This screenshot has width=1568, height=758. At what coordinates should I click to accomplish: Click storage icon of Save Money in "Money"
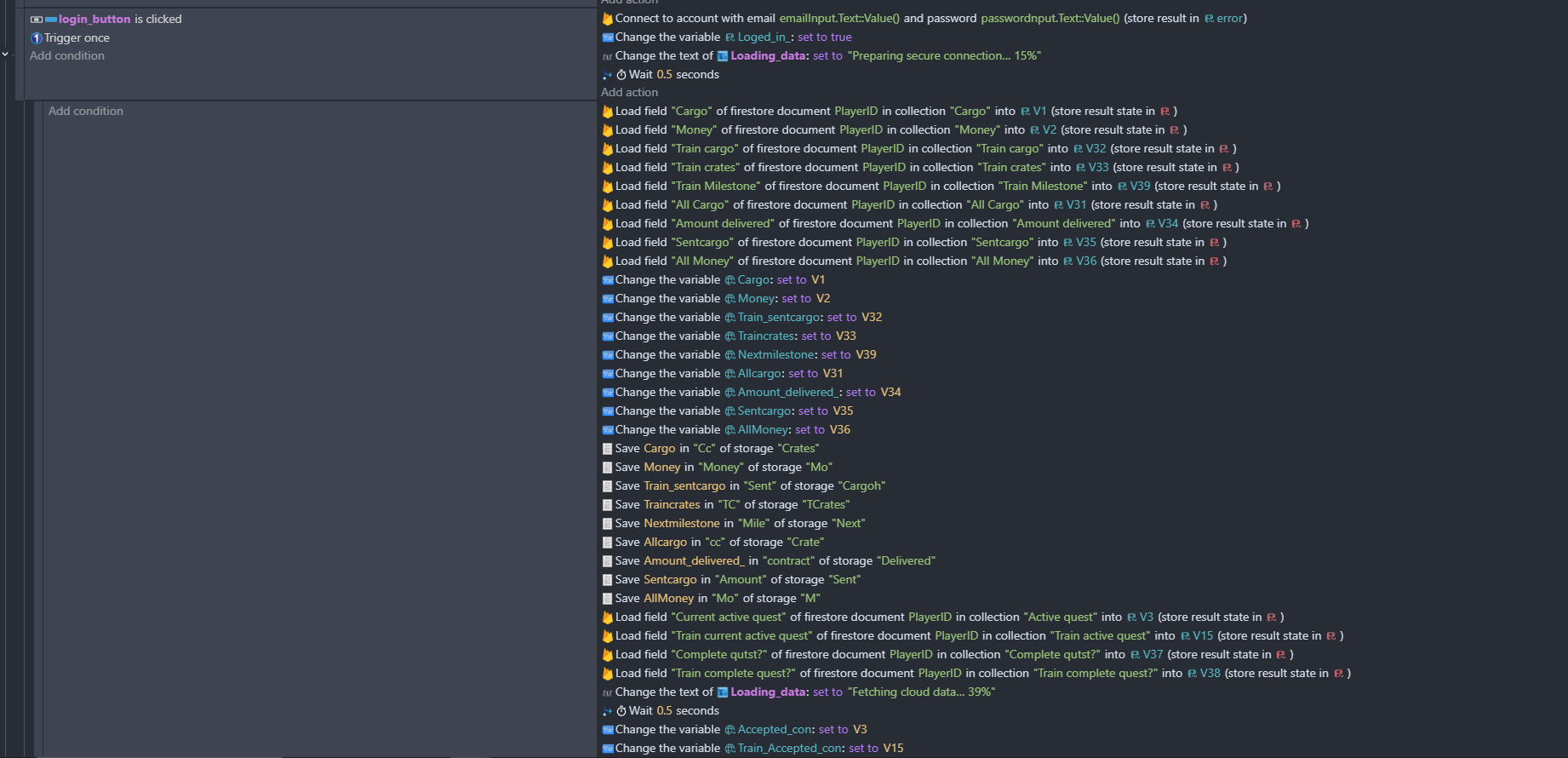coord(608,467)
